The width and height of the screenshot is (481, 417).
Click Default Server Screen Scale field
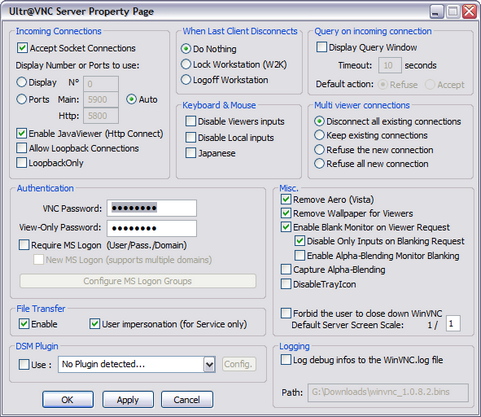coord(453,323)
